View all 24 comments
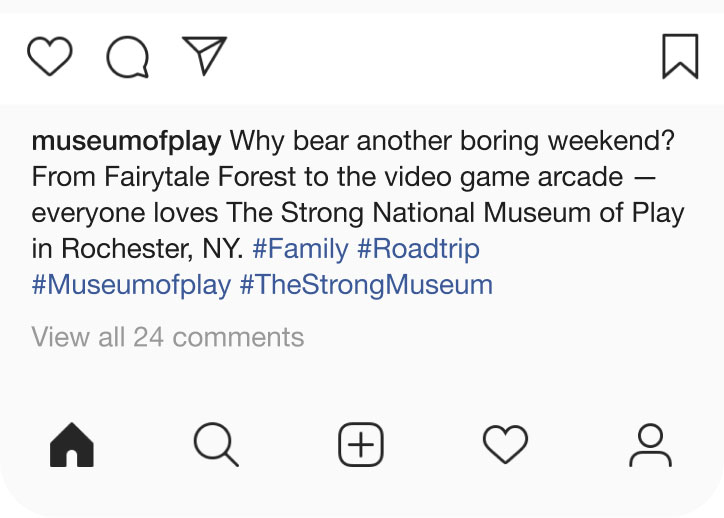The height and width of the screenshot is (518, 724). [x=168, y=337]
